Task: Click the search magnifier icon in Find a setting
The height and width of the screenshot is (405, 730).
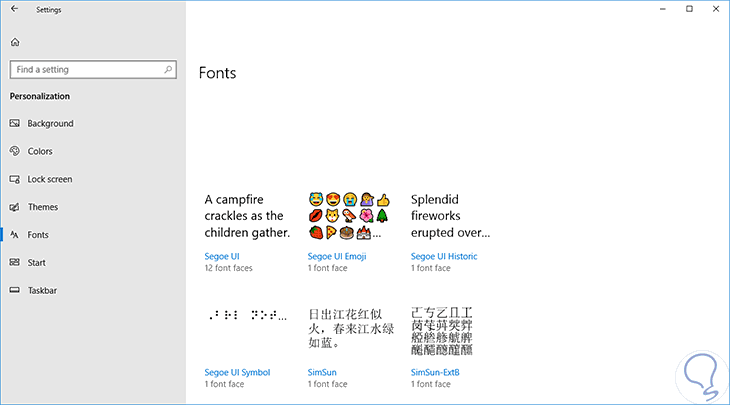Action: [x=168, y=69]
